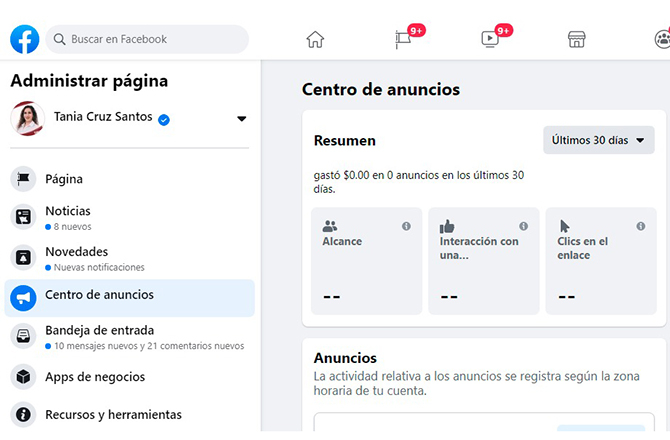Open Pages flag icon in top bar
670x440 pixels.
(x=404, y=39)
